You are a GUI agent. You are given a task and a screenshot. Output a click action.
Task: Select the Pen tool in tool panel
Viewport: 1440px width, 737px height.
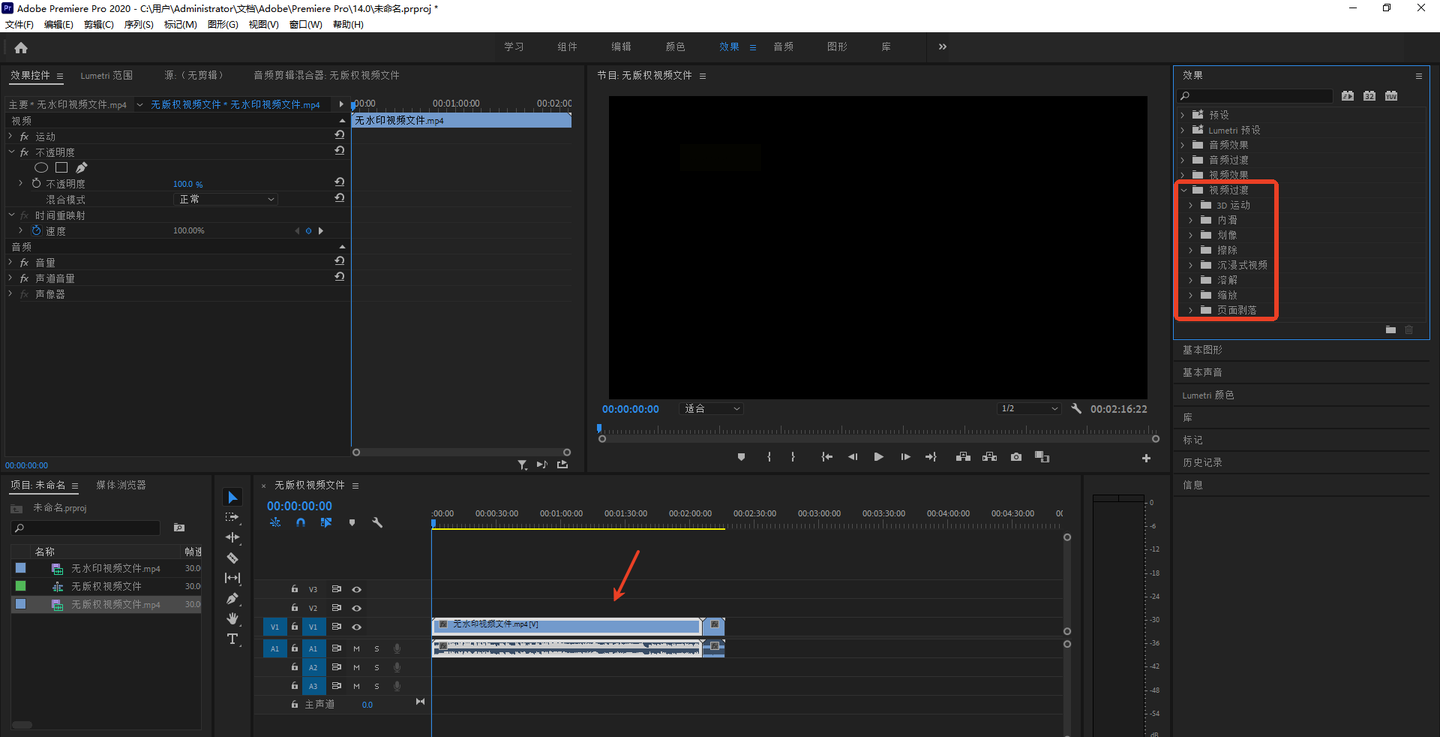tap(232, 598)
